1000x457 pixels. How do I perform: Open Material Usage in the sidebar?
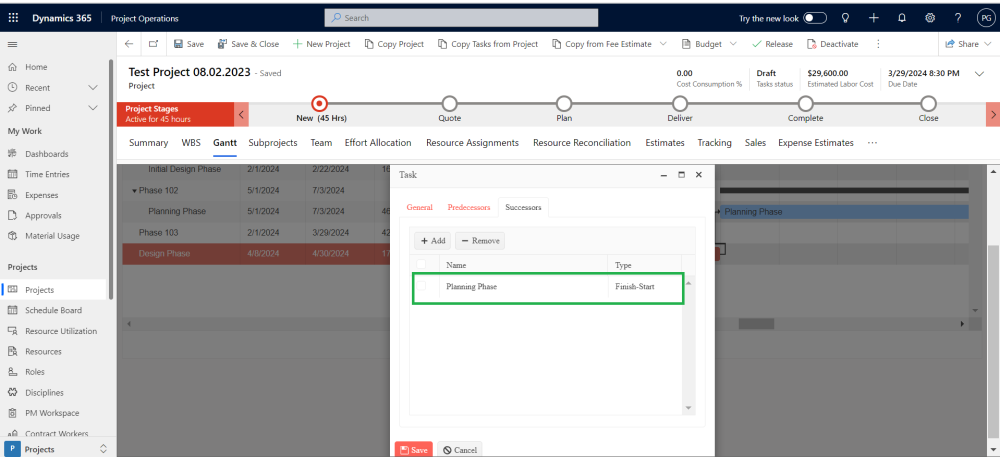[54, 236]
